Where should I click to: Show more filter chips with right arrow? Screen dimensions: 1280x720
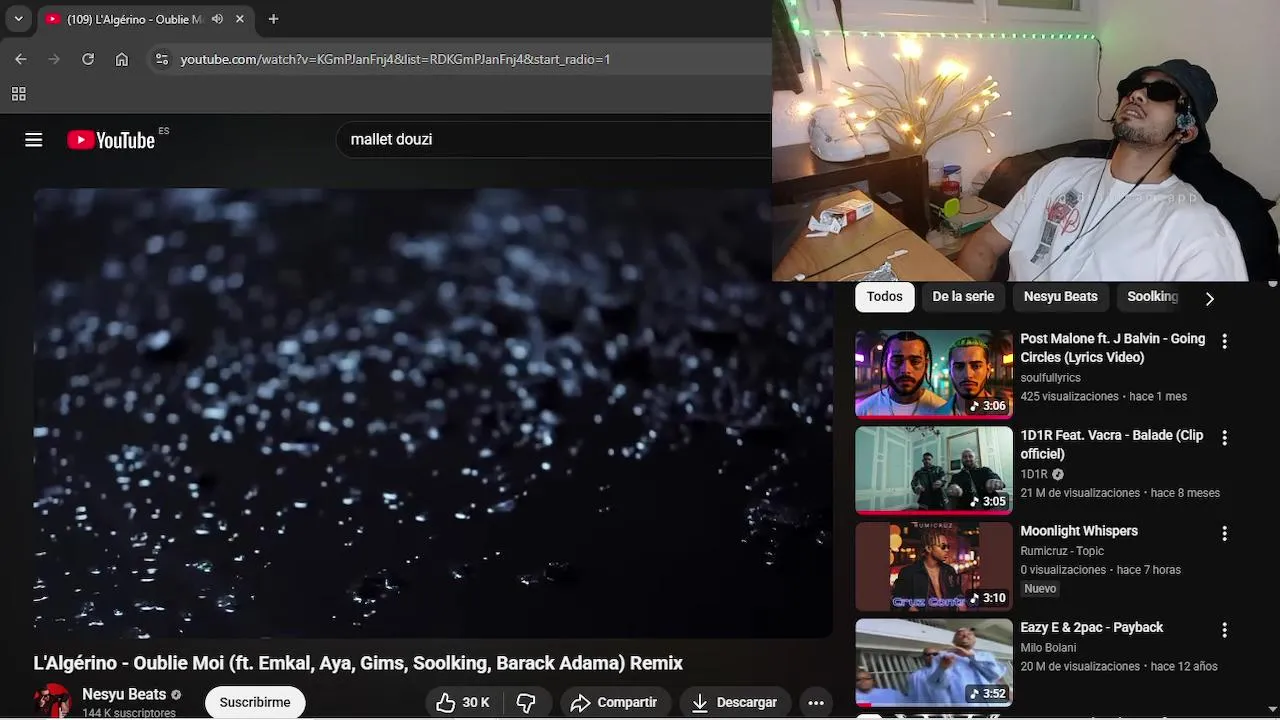coord(1209,298)
